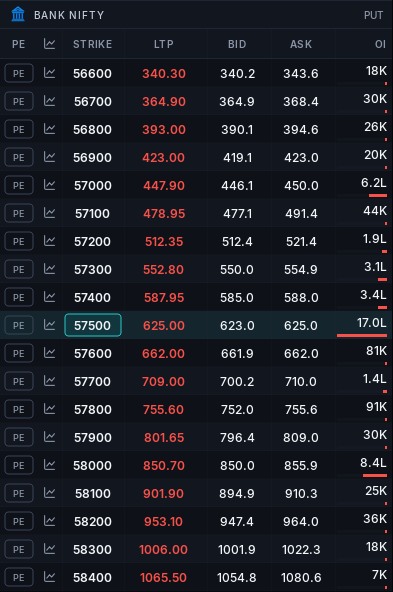Click the PE column header
Screen dimensions: 393x592
pyautogui.click(x=18, y=44)
